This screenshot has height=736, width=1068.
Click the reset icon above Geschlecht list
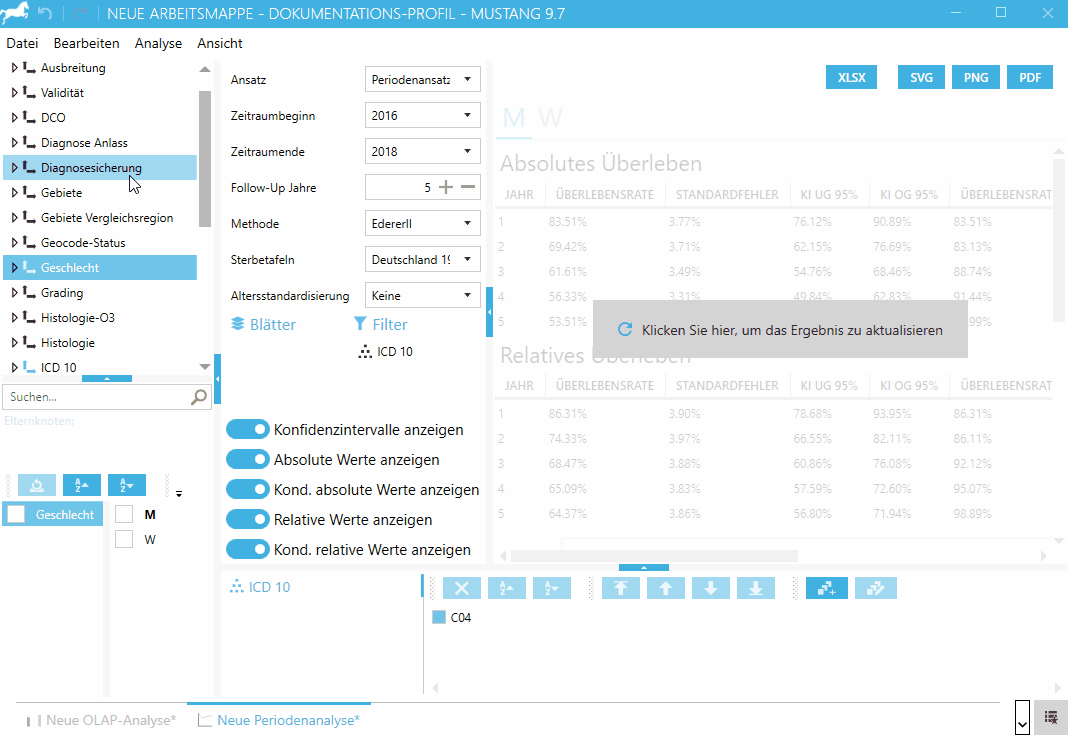[37, 485]
